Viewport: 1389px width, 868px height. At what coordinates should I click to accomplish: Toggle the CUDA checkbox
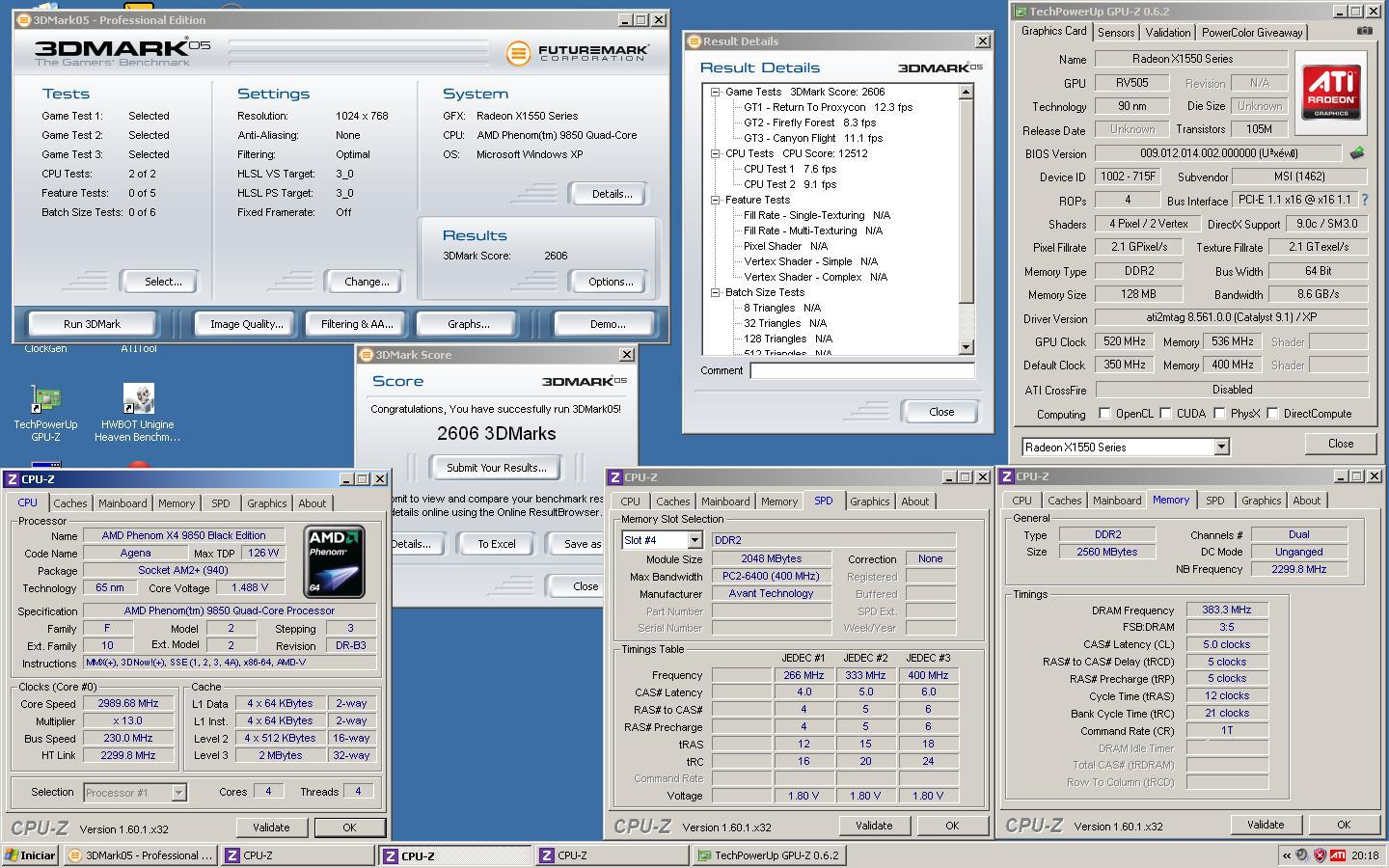coord(1165,413)
